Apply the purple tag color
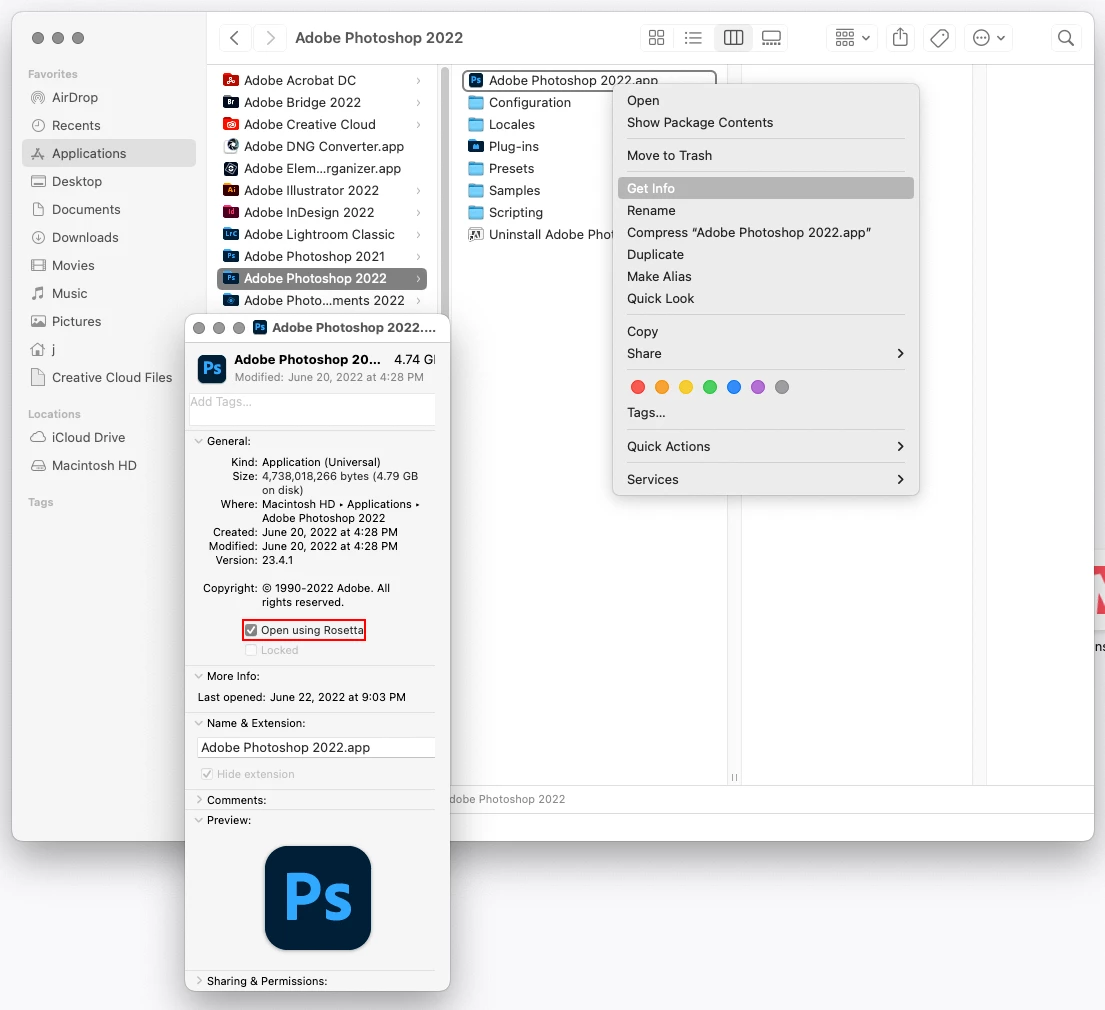This screenshot has width=1105, height=1010. pos(758,387)
